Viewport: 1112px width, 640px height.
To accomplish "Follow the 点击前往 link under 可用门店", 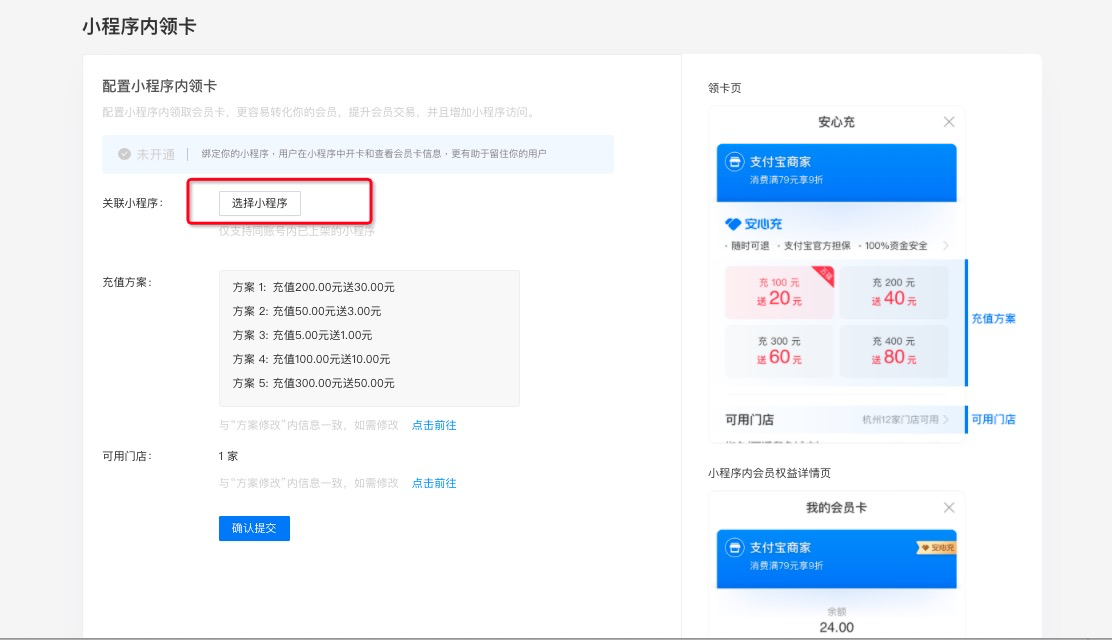I will tap(434, 483).
